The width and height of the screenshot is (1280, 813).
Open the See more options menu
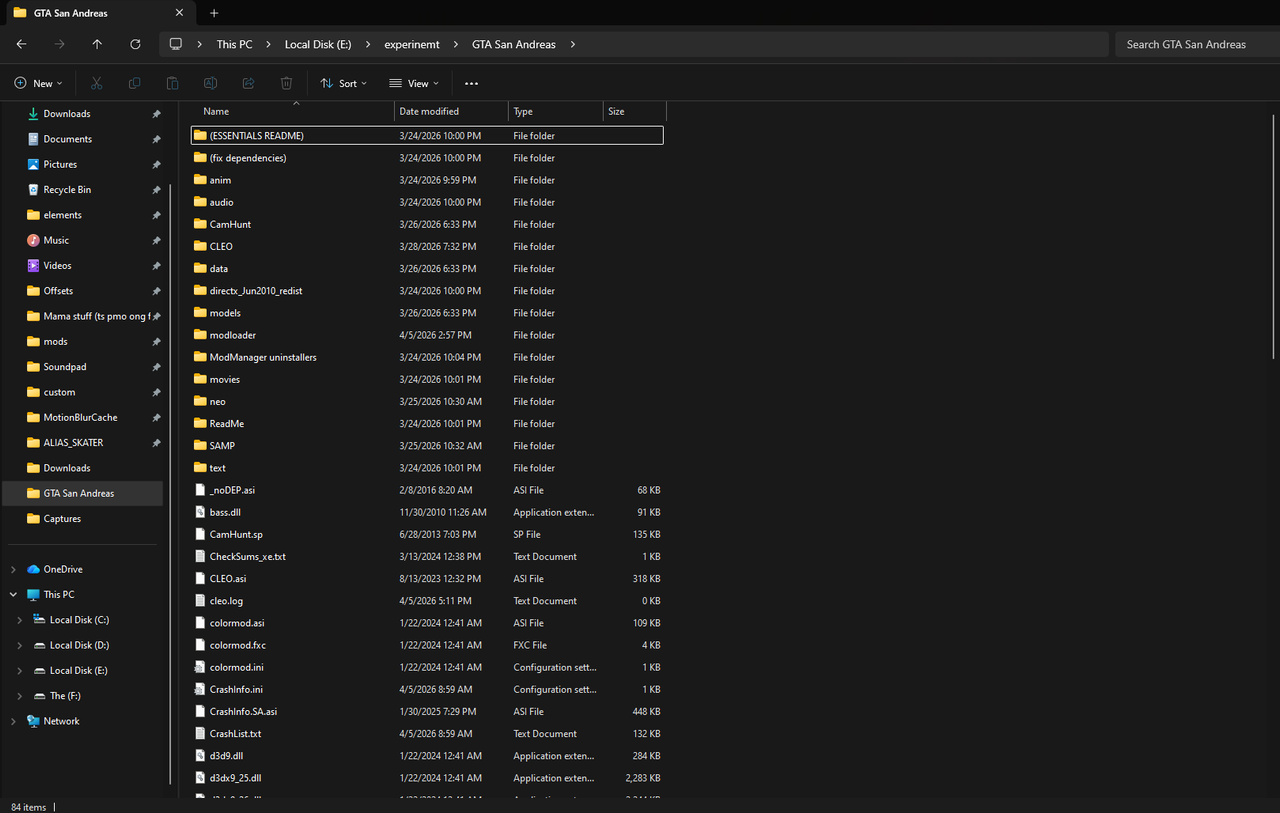[x=471, y=83]
